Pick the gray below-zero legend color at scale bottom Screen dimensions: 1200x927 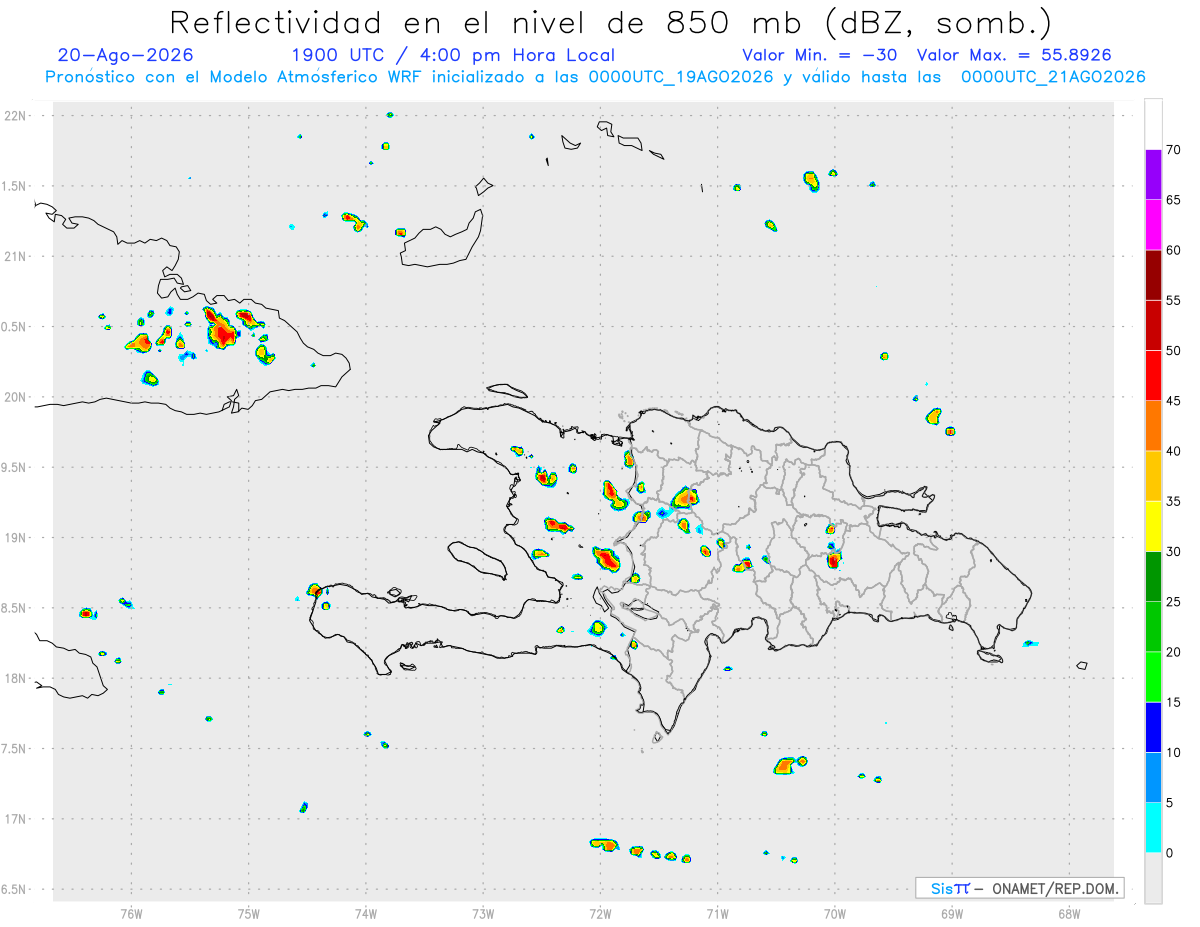(x=1153, y=878)
